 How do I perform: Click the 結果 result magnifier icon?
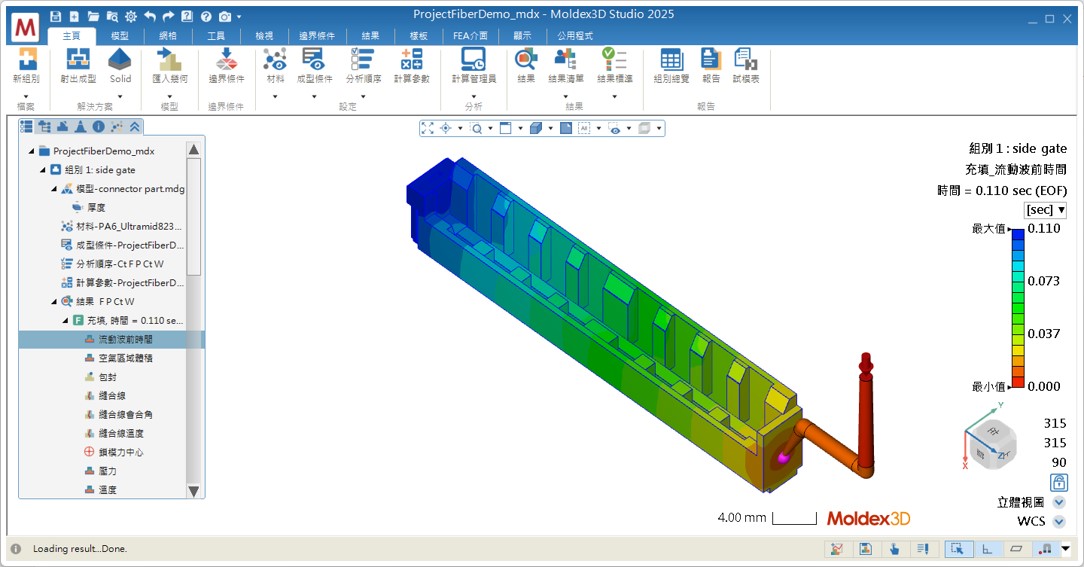click(x=526, y=66)
